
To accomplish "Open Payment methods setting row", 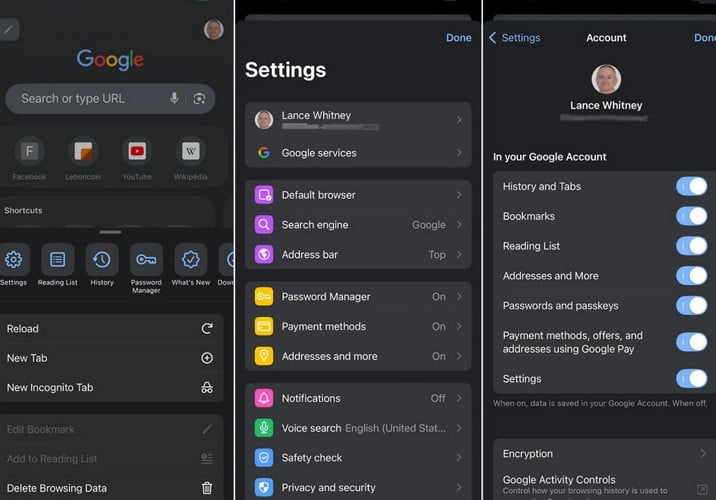I will (358, 326).
